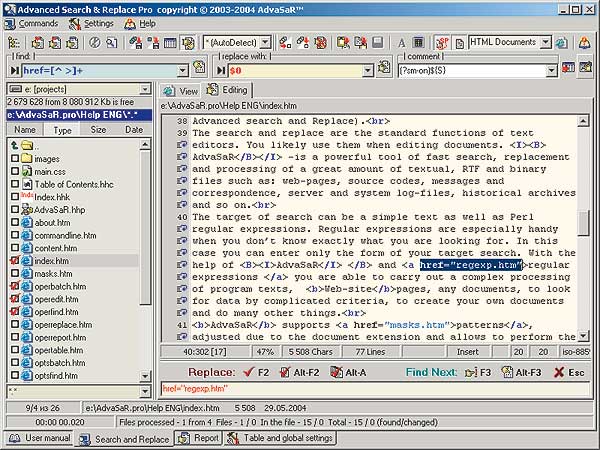Click the icon right of replace with dropdown

click(384, 67)
